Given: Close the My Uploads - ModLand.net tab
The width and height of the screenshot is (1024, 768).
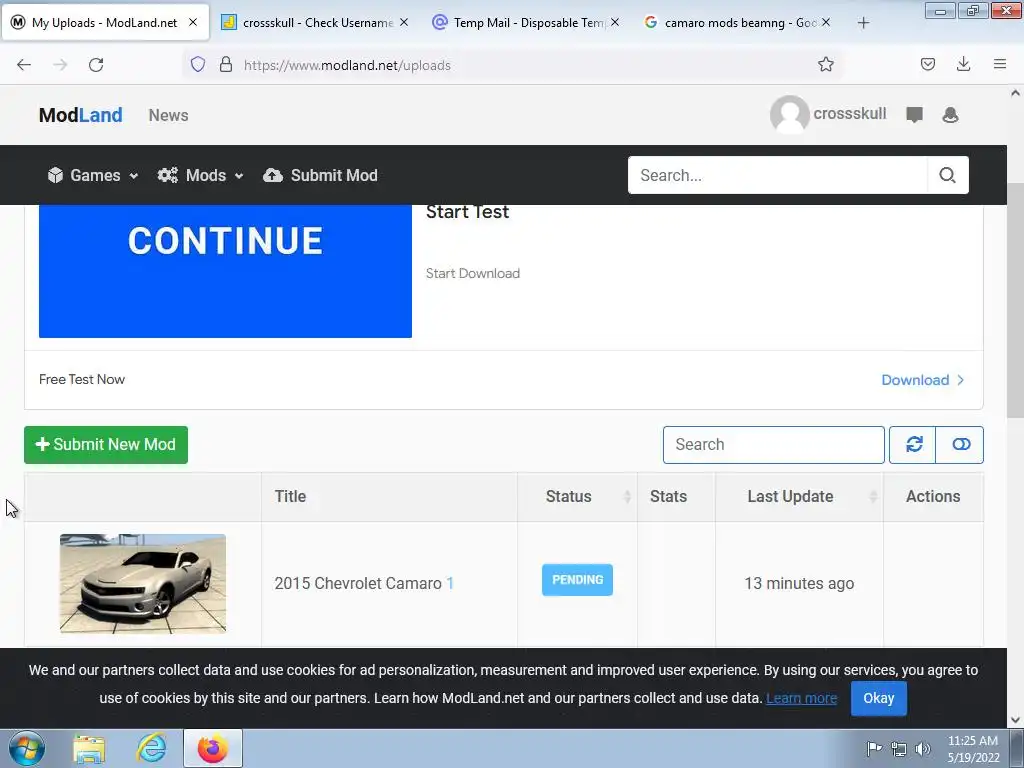Looking at the screenshot, I should [x=193, y=22].
